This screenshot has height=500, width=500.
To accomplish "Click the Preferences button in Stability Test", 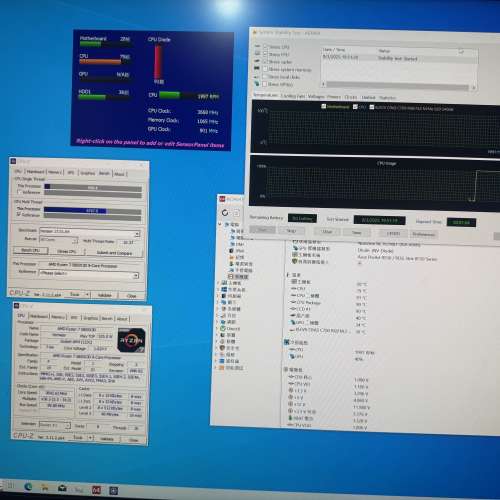I will (424, 234).
